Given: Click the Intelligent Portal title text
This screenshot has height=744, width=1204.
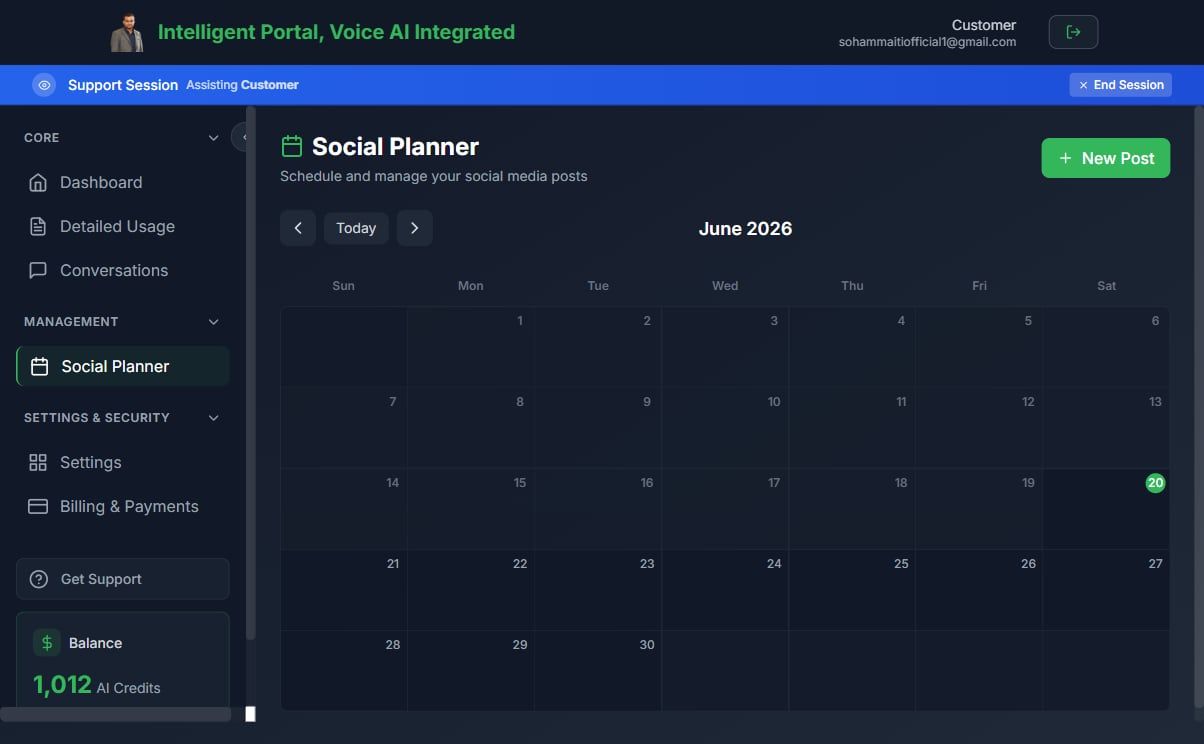Looking at the screenshot, I should (x=336, y=32).
